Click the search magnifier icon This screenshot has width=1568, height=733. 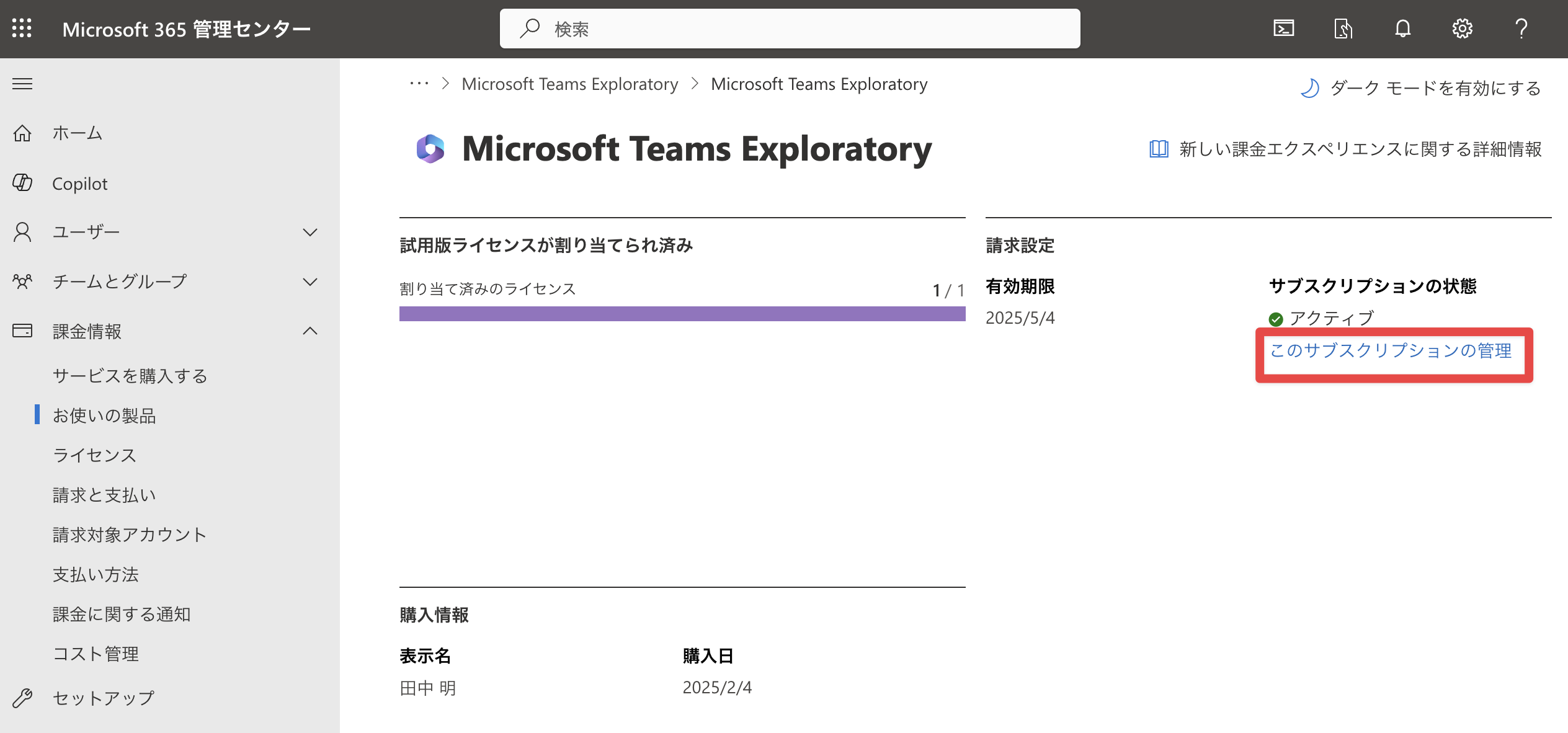coord(529,29)
